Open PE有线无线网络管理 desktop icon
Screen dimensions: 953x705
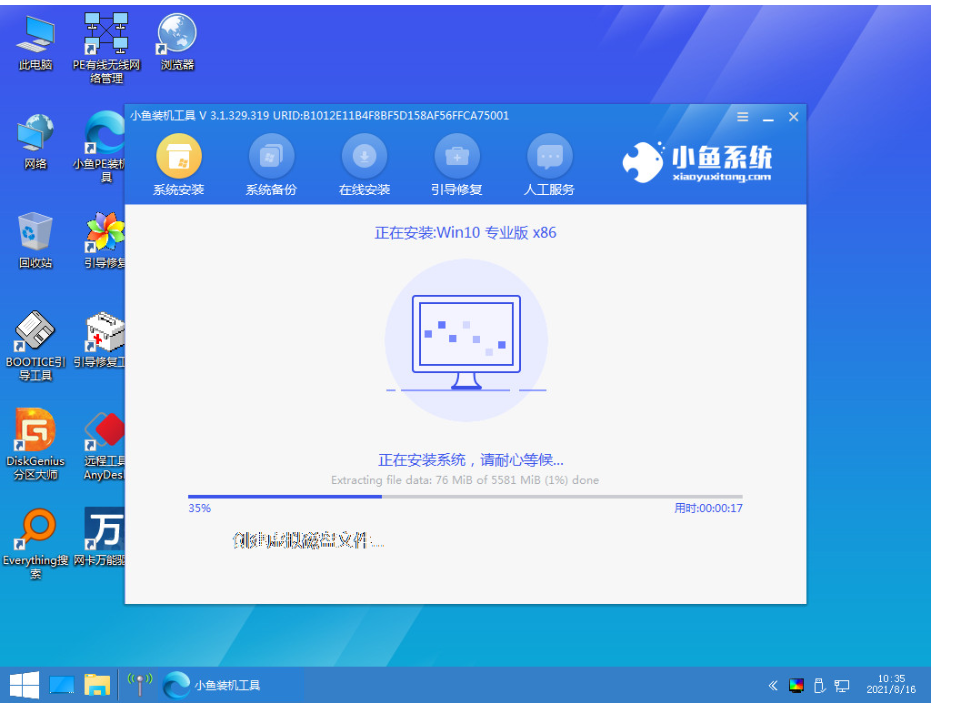(106, 48)
